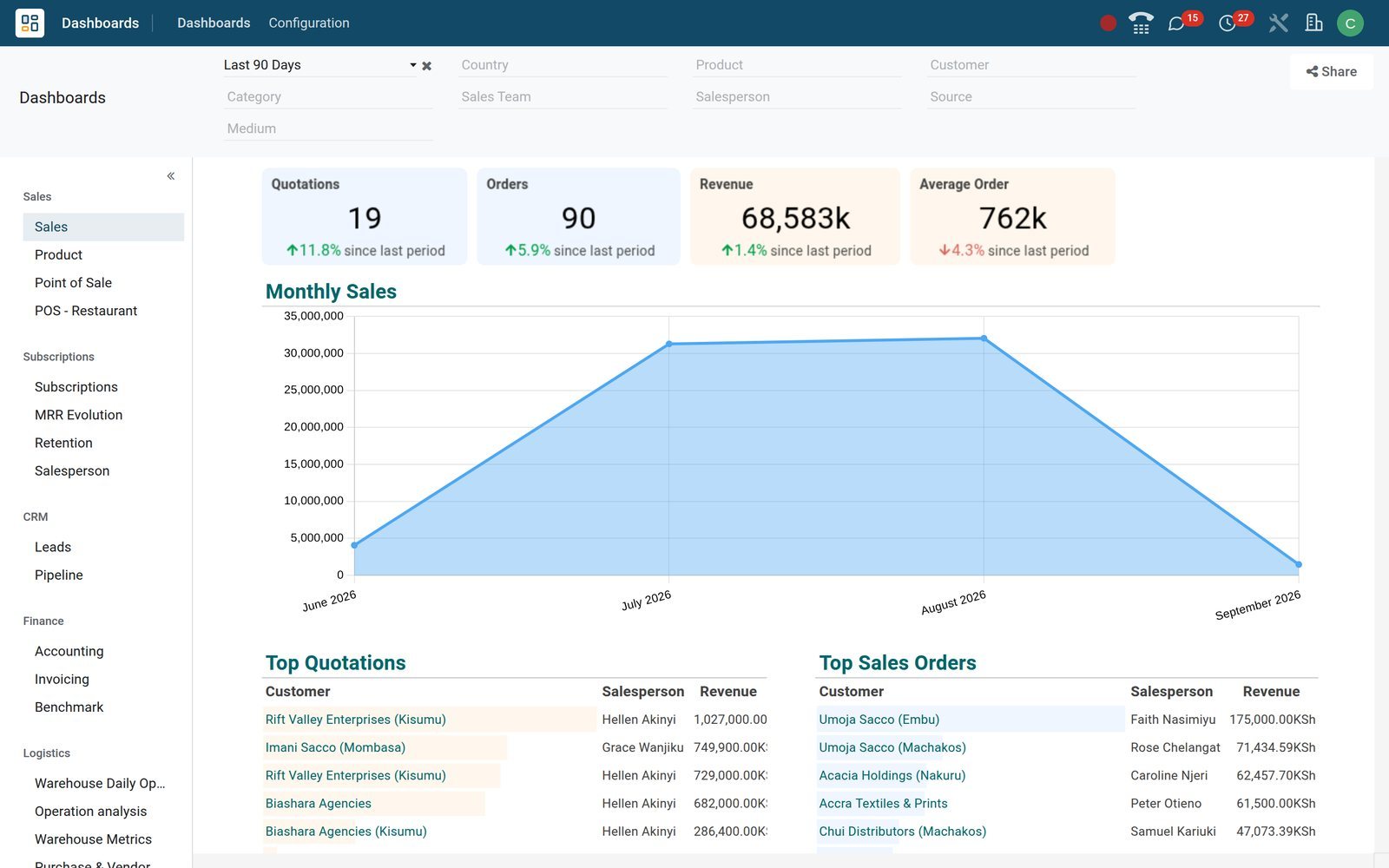Screen dimensions: 1389x868
Task: Click the Orders KPI card
Action: [578, 216]
